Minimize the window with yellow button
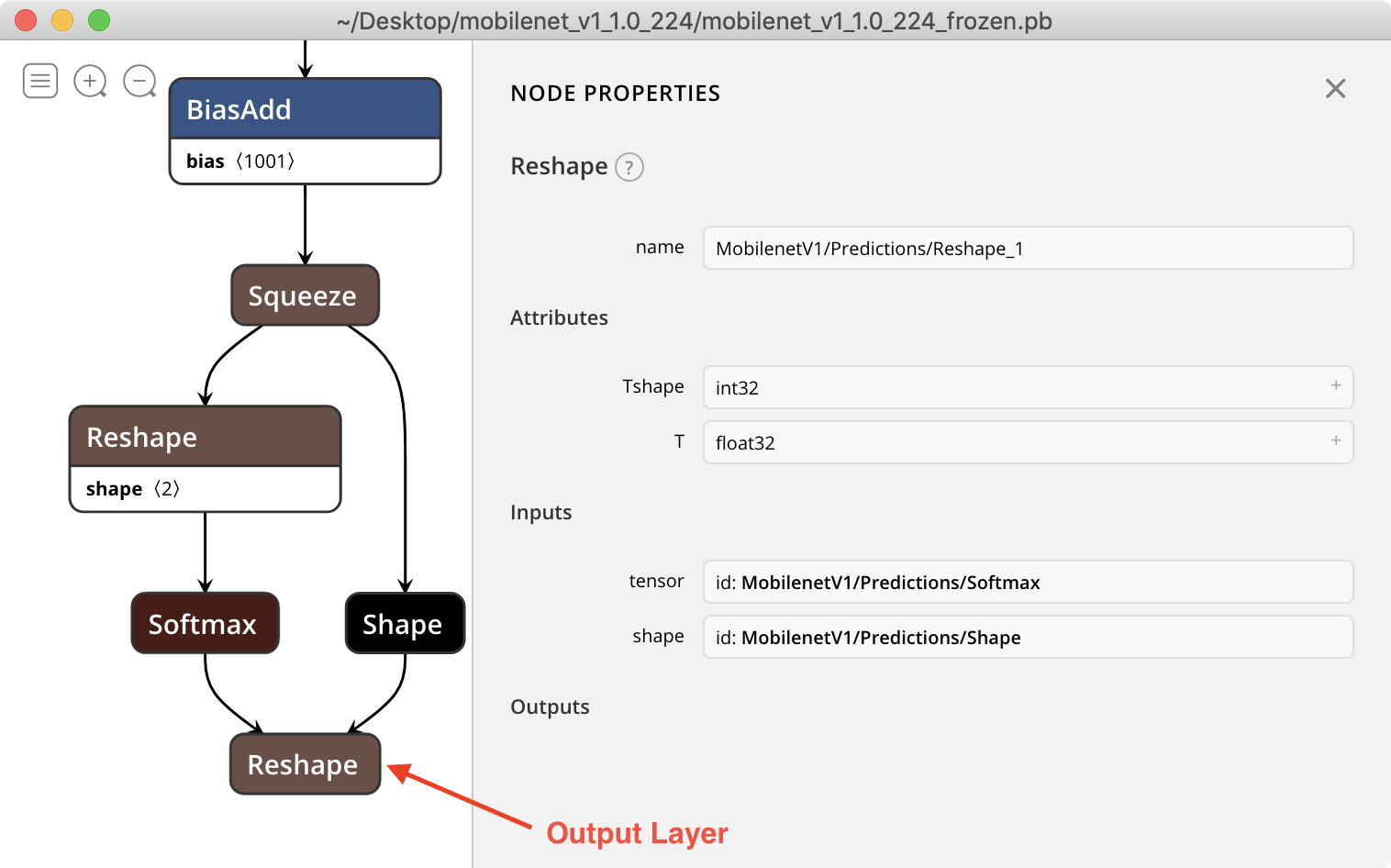The width and height of the screenshot is (1391, 868). point(62,20)
